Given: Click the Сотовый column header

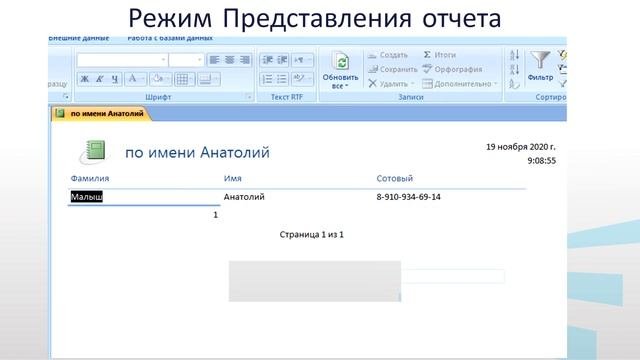Looking at the screenshot, I should pyautogui.click(x=395, y=178).
